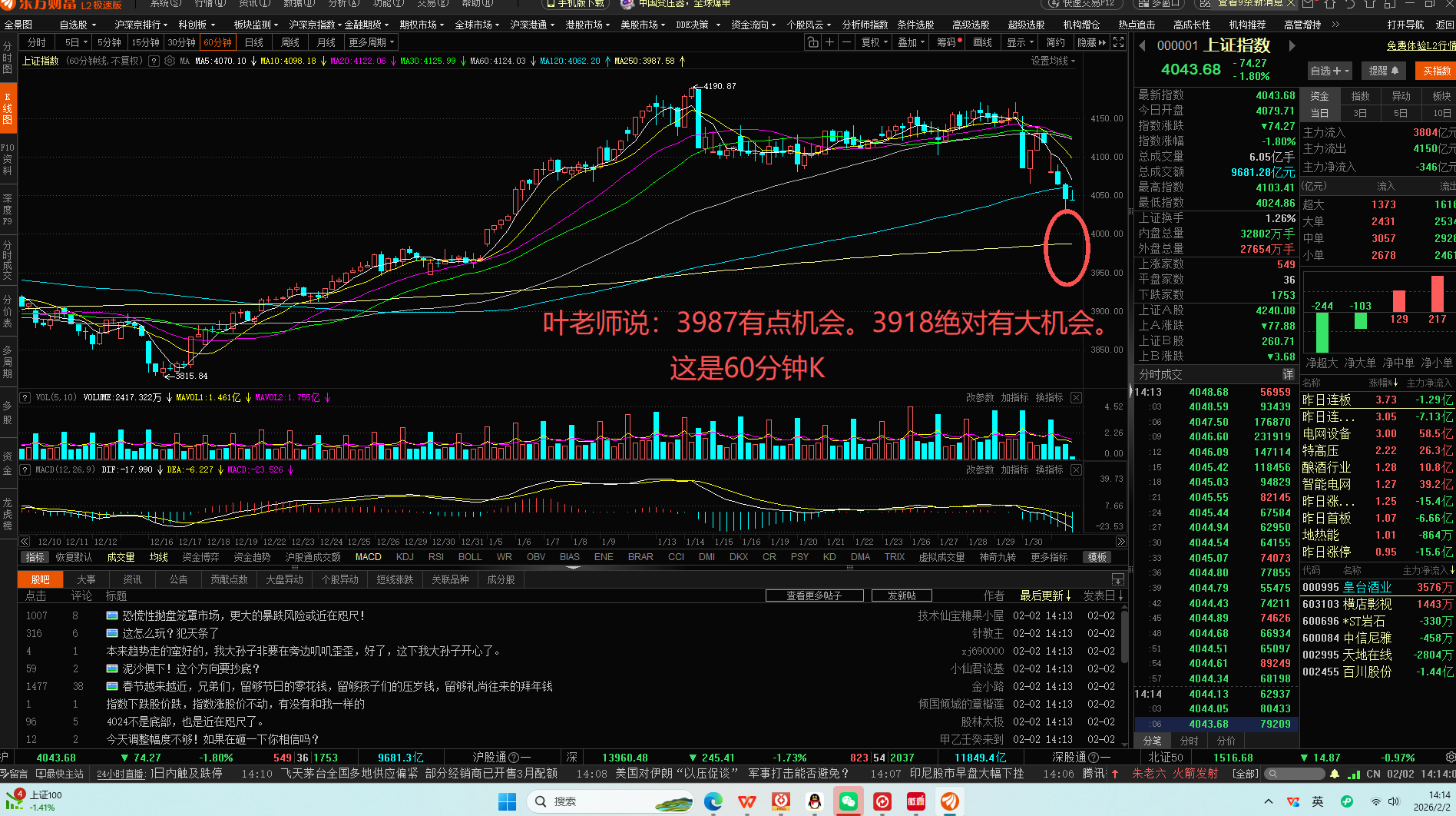Open the post titled 这怎么玩？犯天条了
Image resolution: width=1456 pixels, height=816 pixels.
pyautogui.click(x=170, y=633)
